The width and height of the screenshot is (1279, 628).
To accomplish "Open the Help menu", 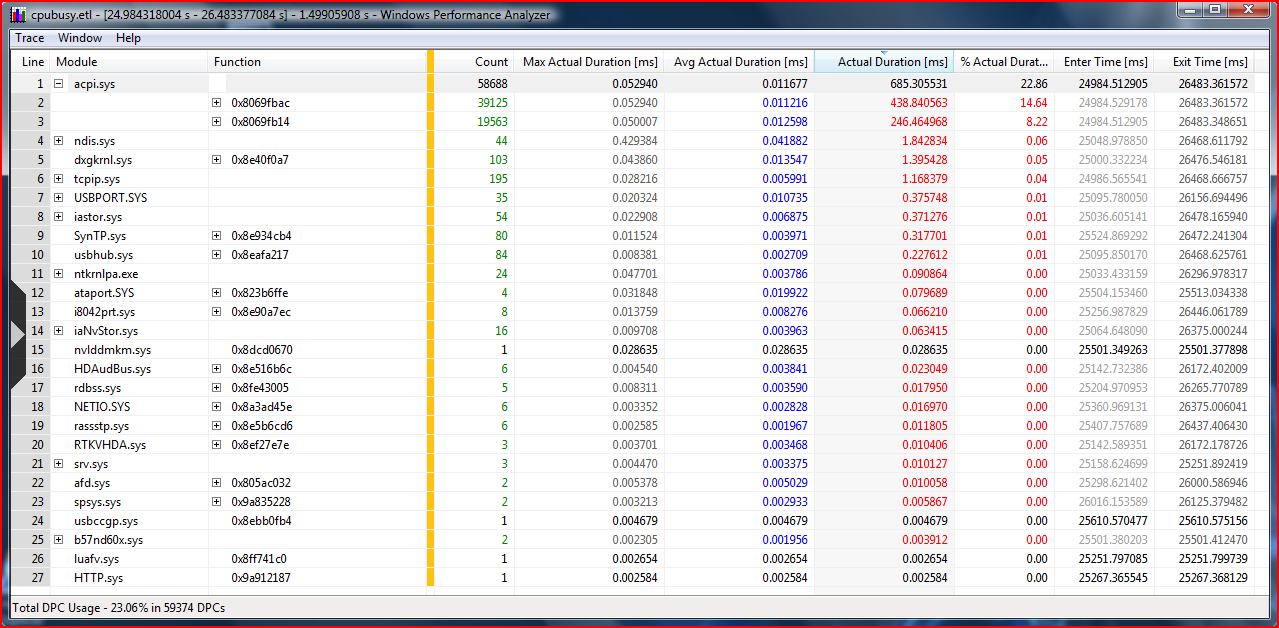I will point(128,38).
